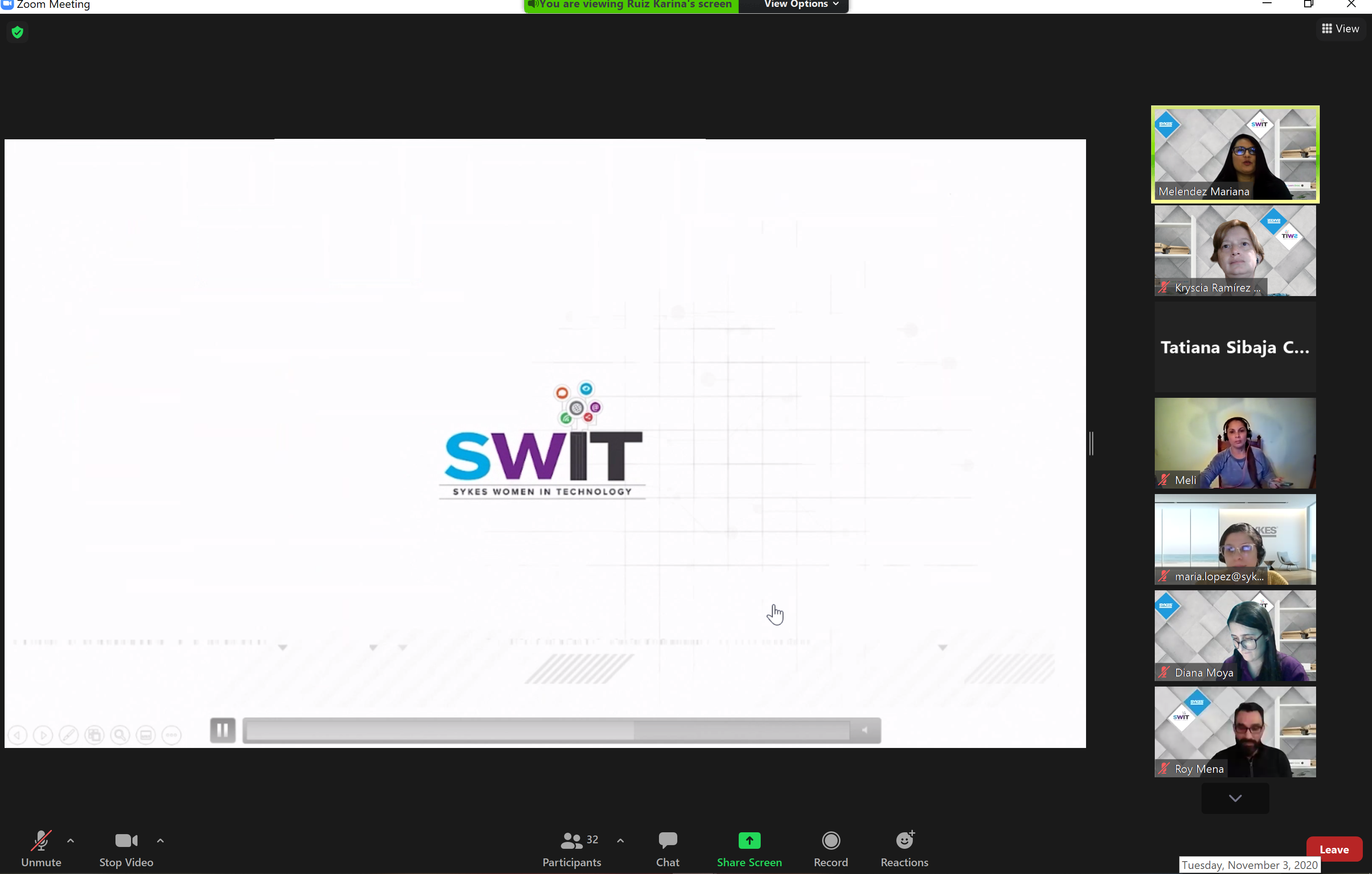The height and width of the screenshot is (874, 1372).
Task: Click the muted mic icon on Diana Moya
Action: (x=1164, y=672)
